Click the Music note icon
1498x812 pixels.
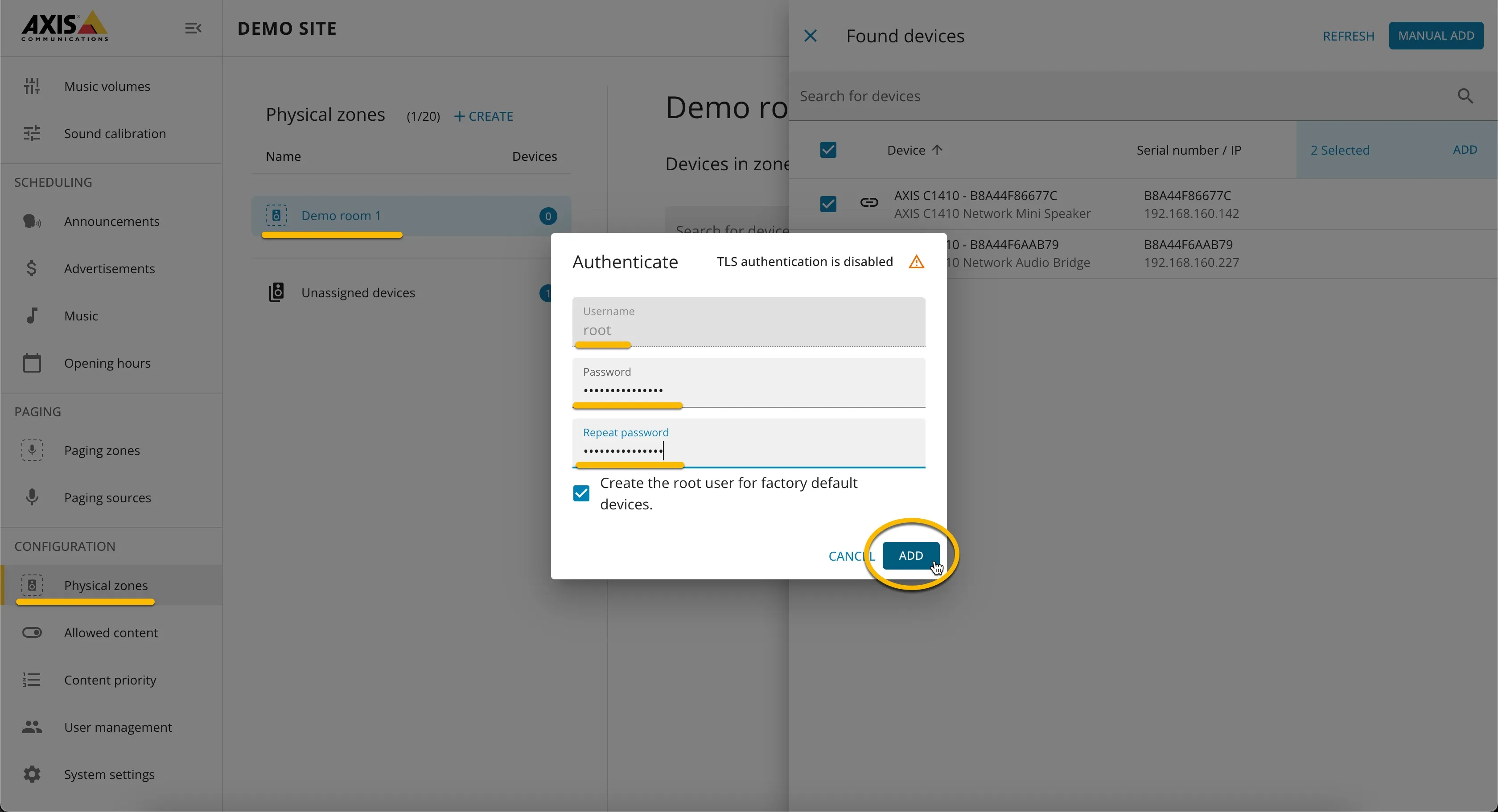coord(32,316)
